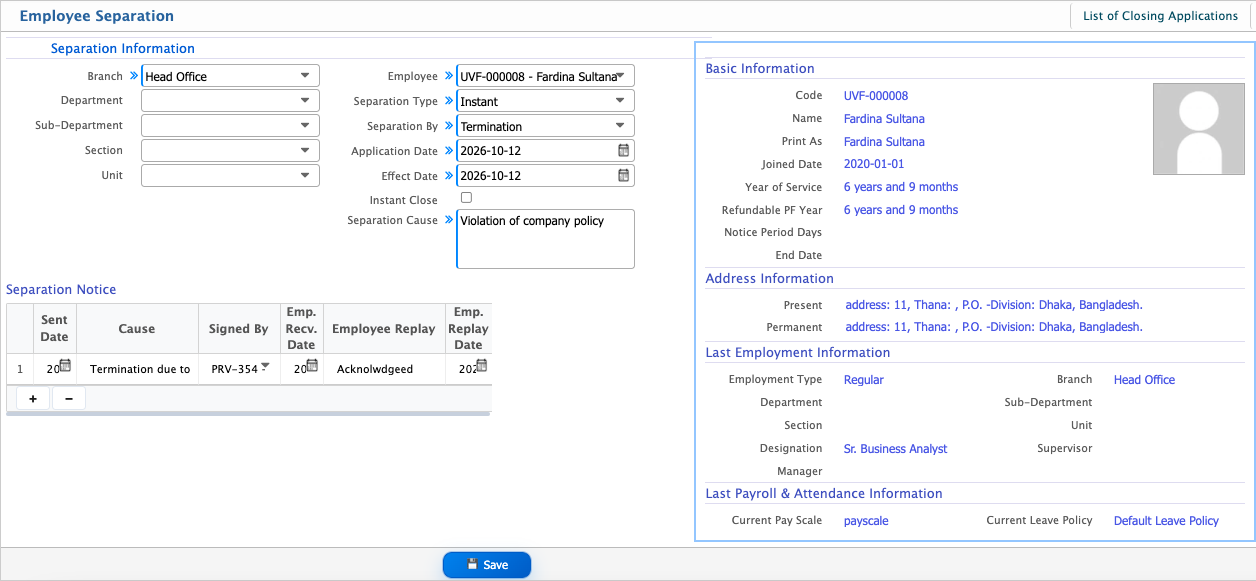Open the Sent Date calendar in notice row
The image size is (1256, 581).
pyautogui.click(x=66, y=366)
